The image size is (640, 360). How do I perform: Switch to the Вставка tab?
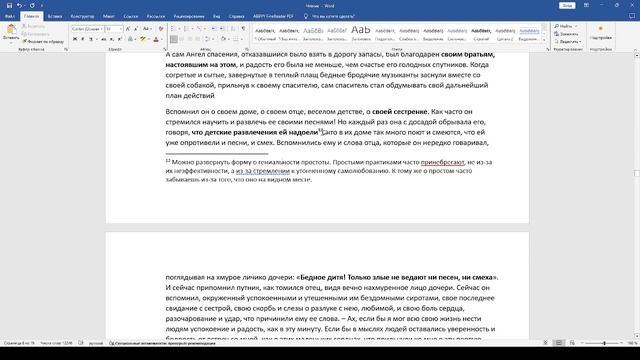(55, 16)
